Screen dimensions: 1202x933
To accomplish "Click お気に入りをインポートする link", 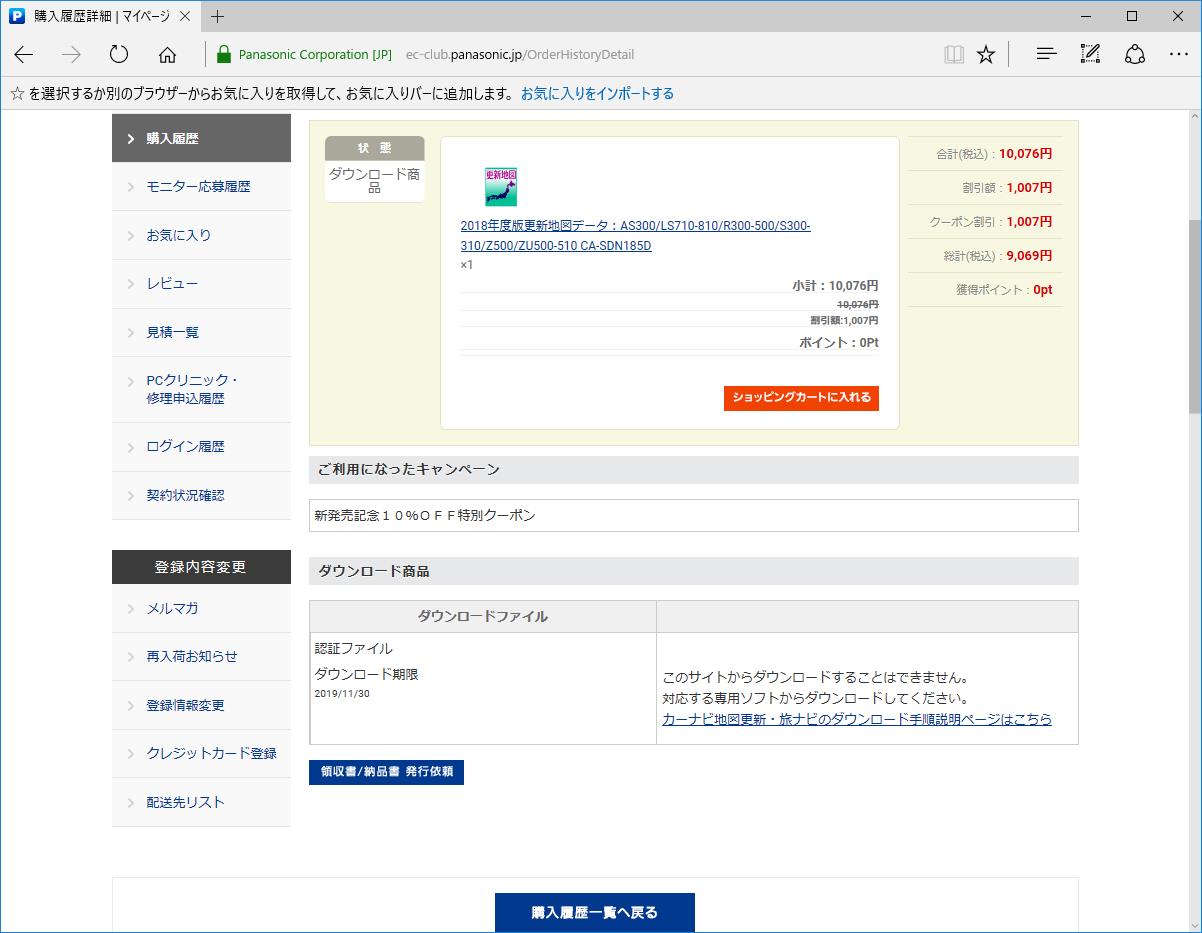I will tap(597, 93).
